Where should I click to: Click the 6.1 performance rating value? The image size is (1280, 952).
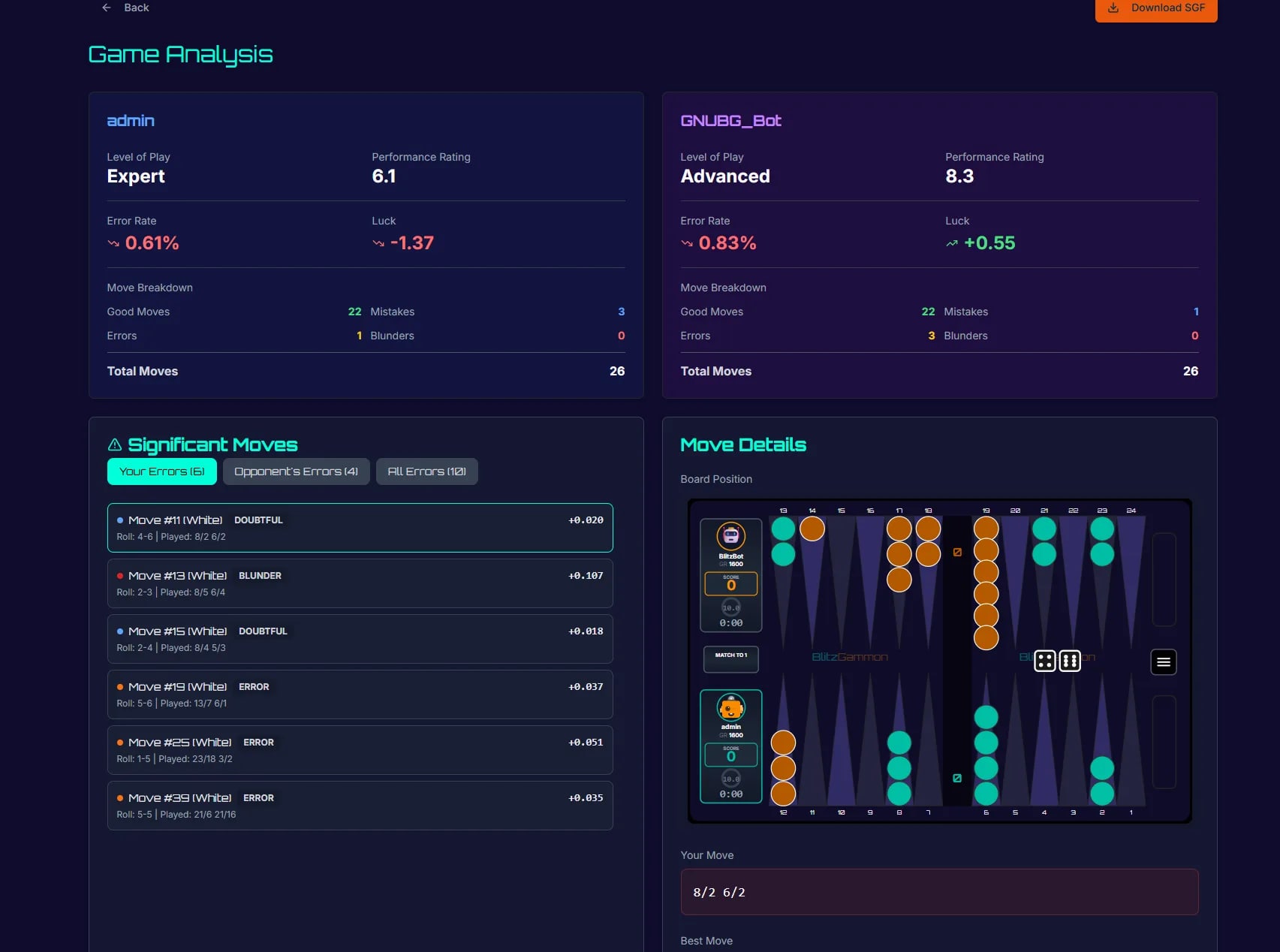(384, 176)
